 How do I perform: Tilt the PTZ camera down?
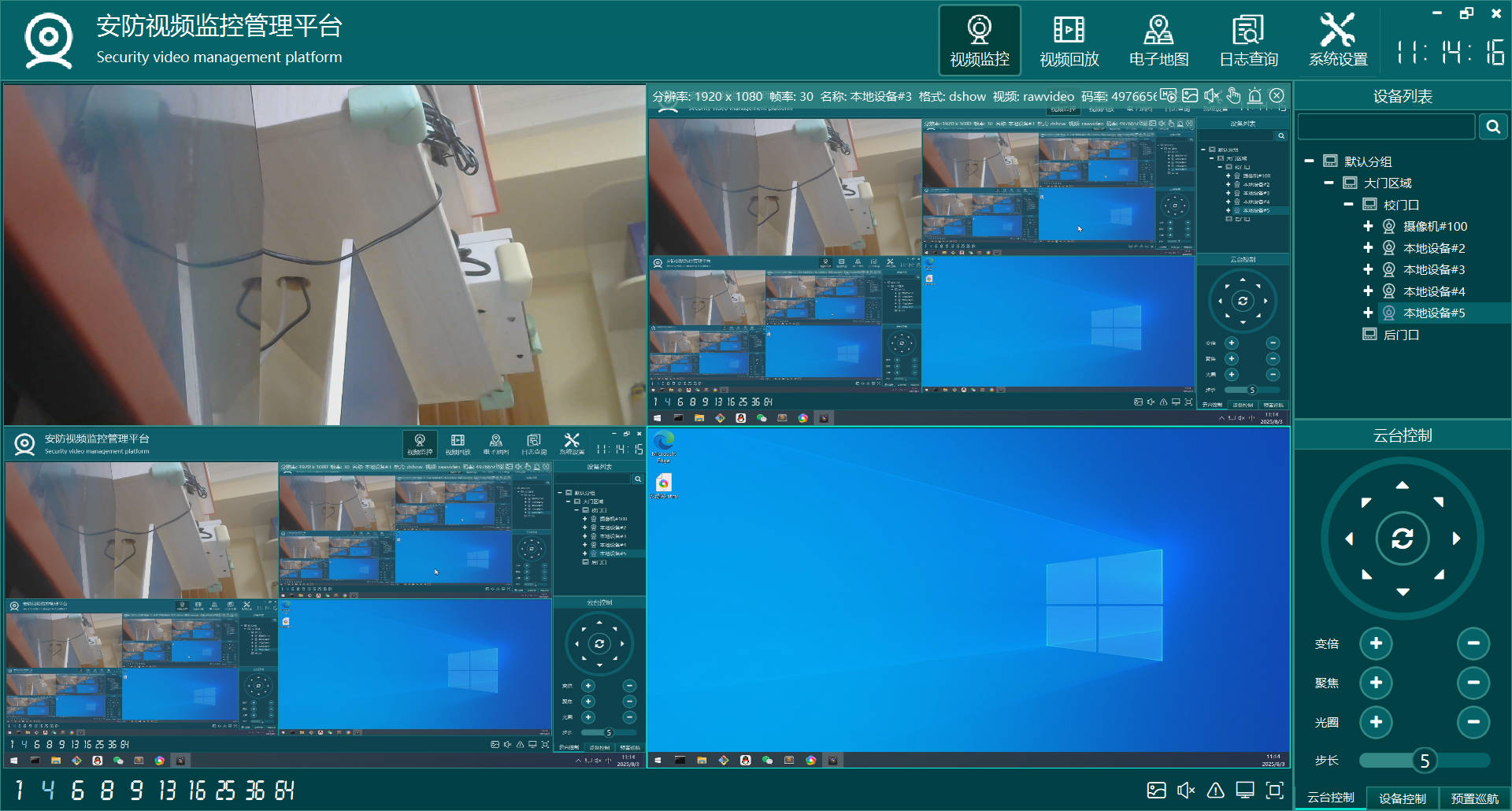click(x=1403, y=591)
